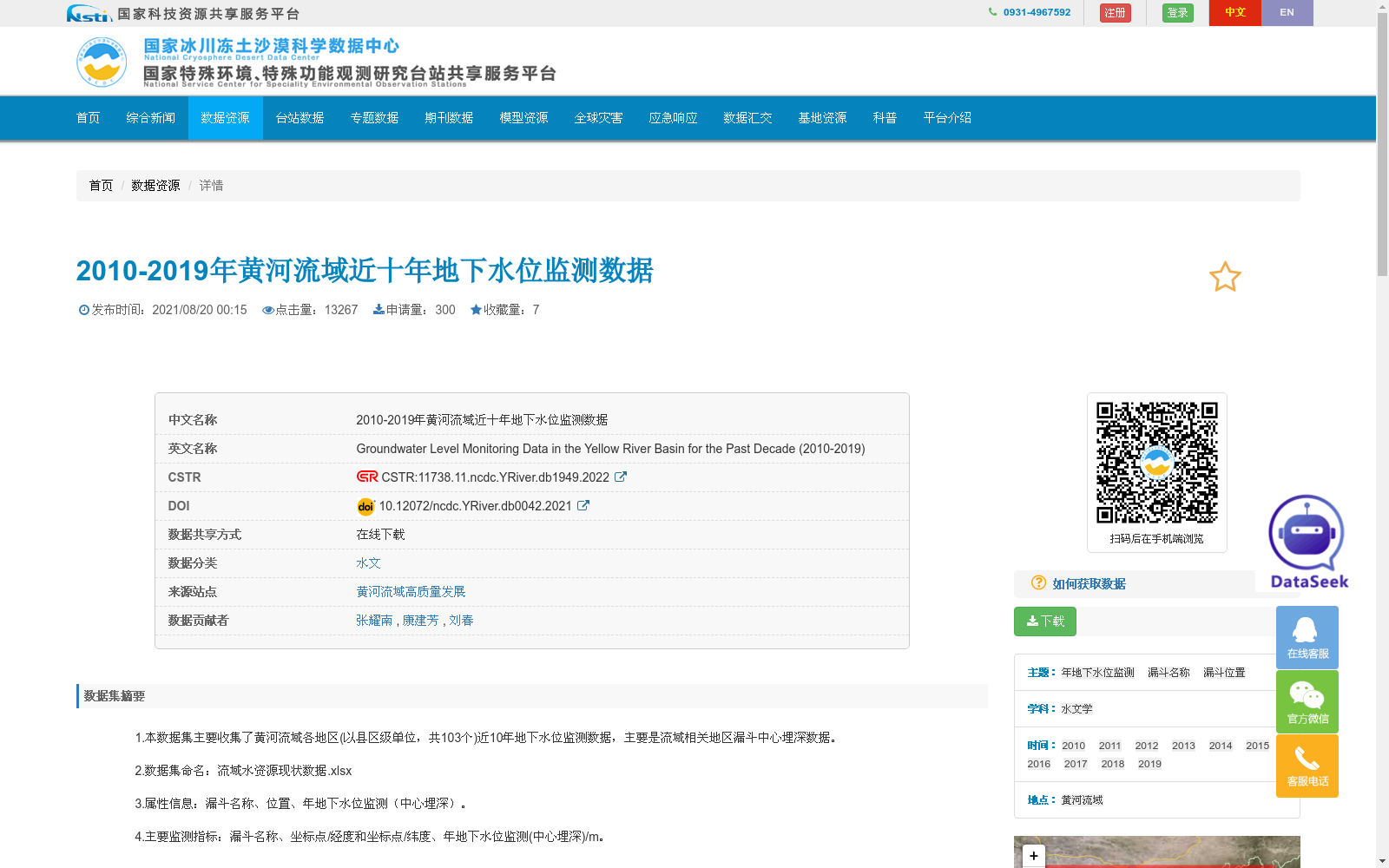The width and height of the screenshot is (1389, 868).
Task: Open online customer service chat
Action: pyautogui.click(x=1307, y=637)
